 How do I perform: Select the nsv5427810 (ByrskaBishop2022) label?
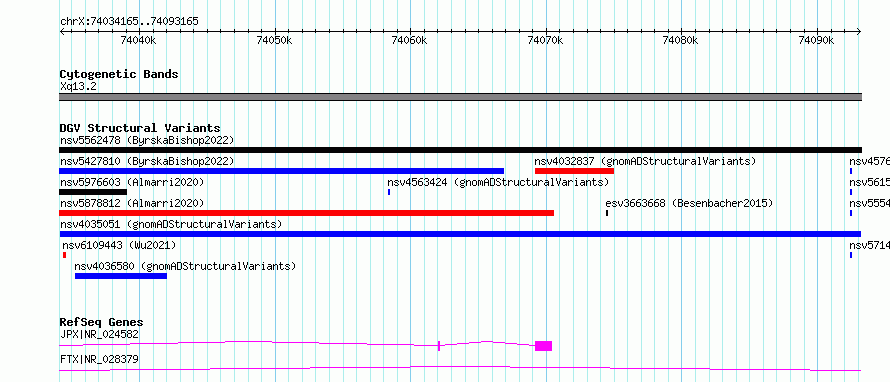pos(146,161)
